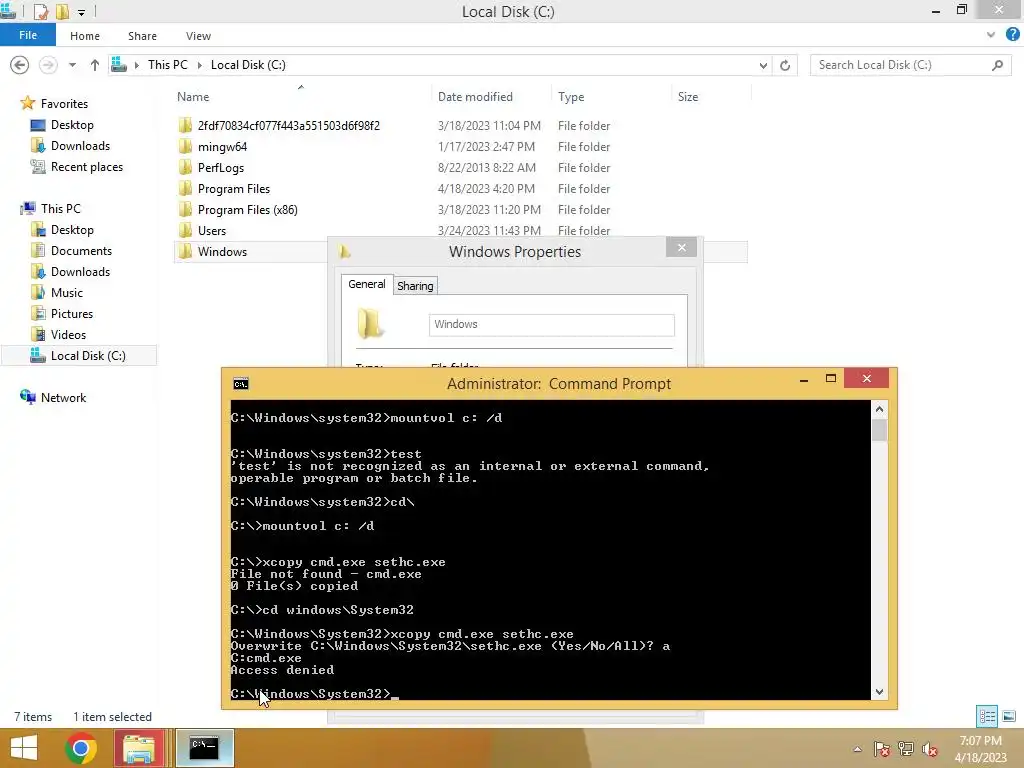1024x768 pixels.
Task: Launch Google Chrome from taskbar
Action: [81, 748]
